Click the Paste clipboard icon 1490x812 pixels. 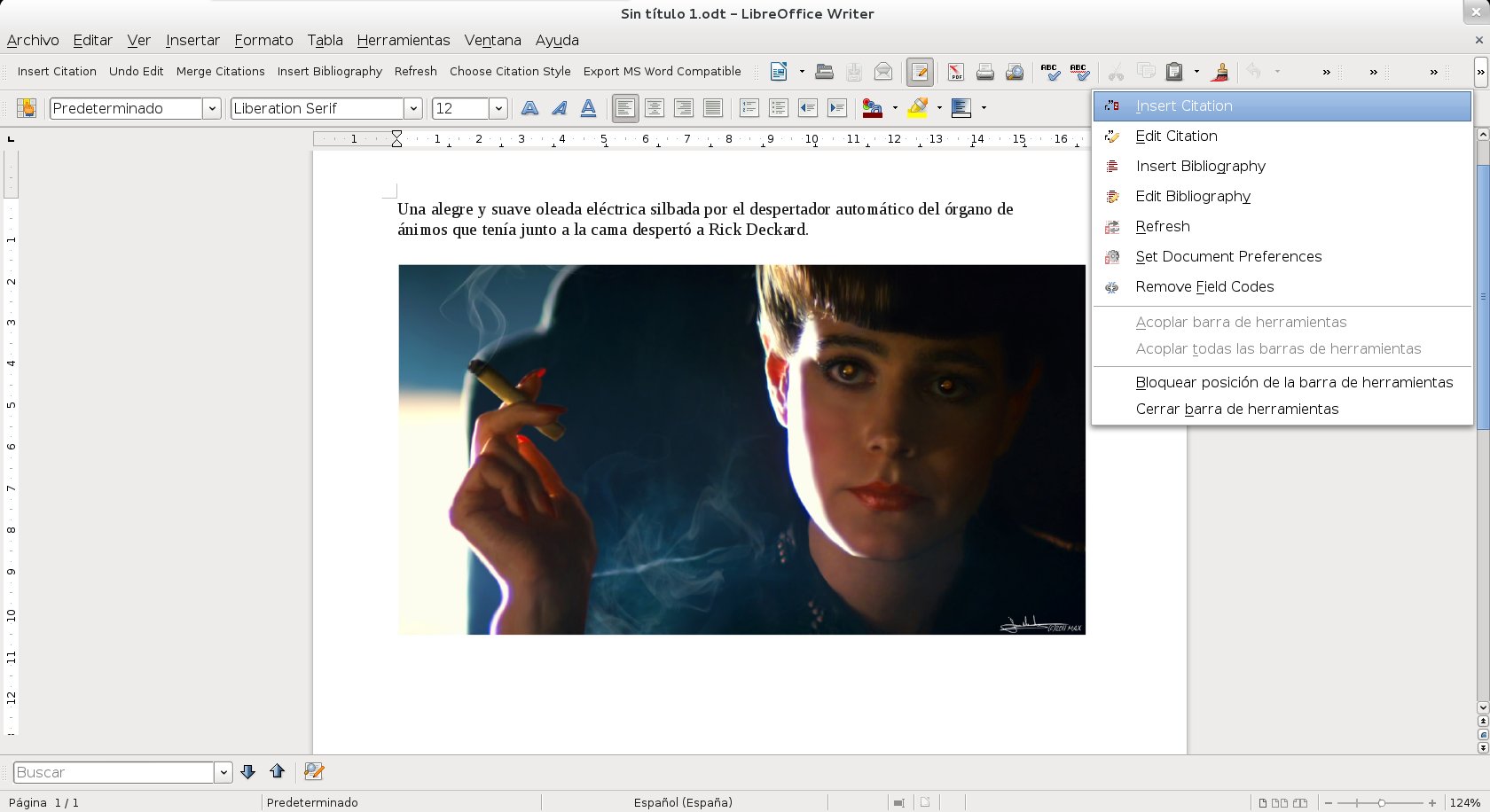(x=1174, y=72)
